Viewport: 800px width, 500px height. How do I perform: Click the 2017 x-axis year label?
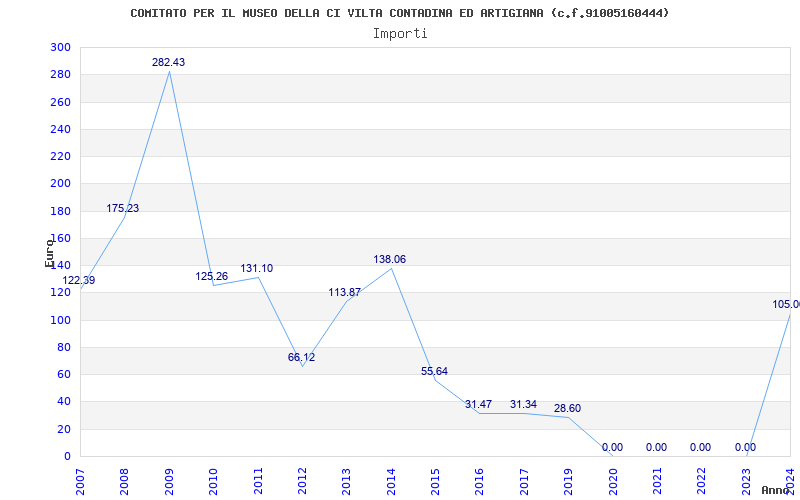pyautogui.click(x=524, y=481)
